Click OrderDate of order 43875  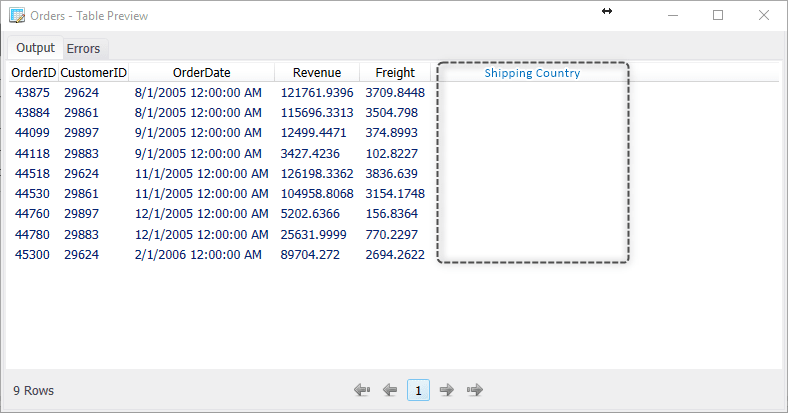198,93
